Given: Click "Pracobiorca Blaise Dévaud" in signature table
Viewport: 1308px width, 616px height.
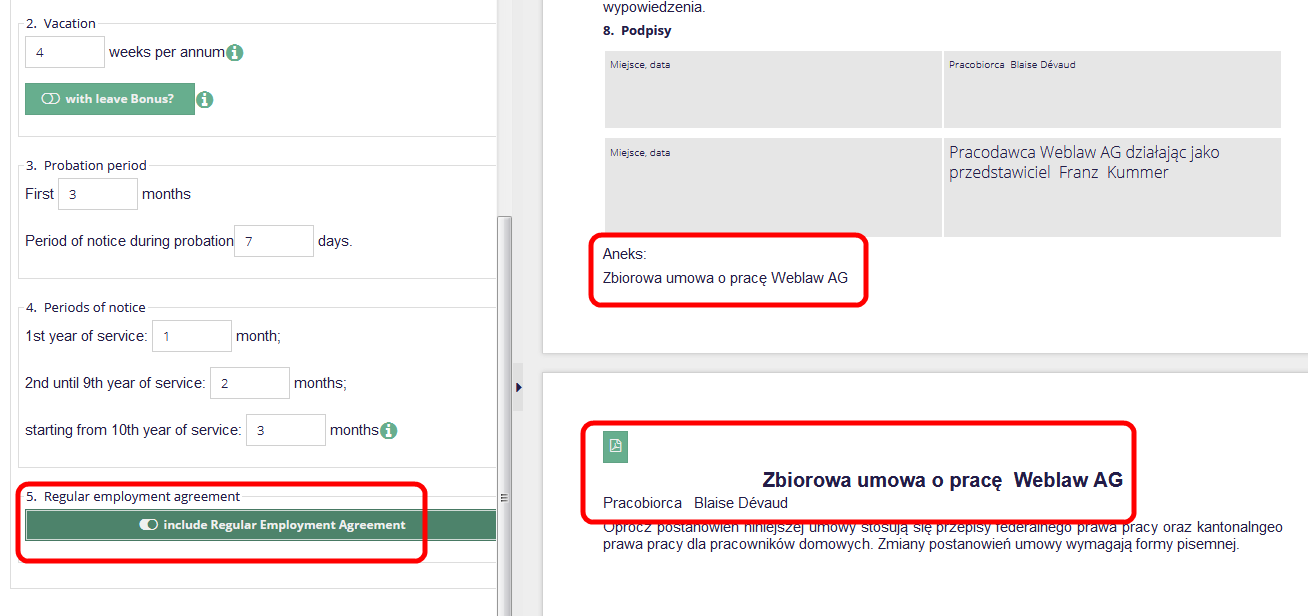Looking at the screenshot, I should (x=1012, y=65).
